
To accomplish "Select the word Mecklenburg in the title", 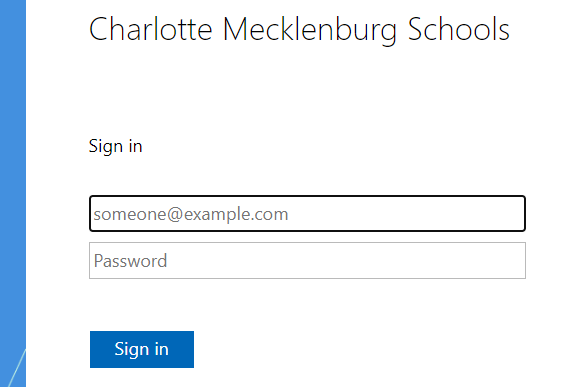I will pos(310,31).
